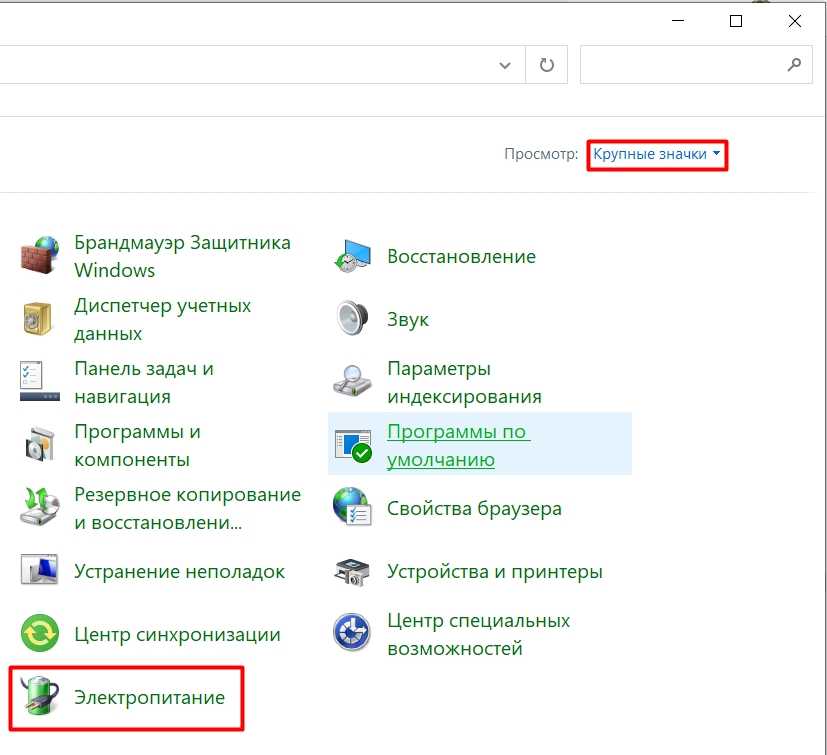Screen dimensions: 827x755
Task: Minimize the Control Panel window
Action: 678,21
